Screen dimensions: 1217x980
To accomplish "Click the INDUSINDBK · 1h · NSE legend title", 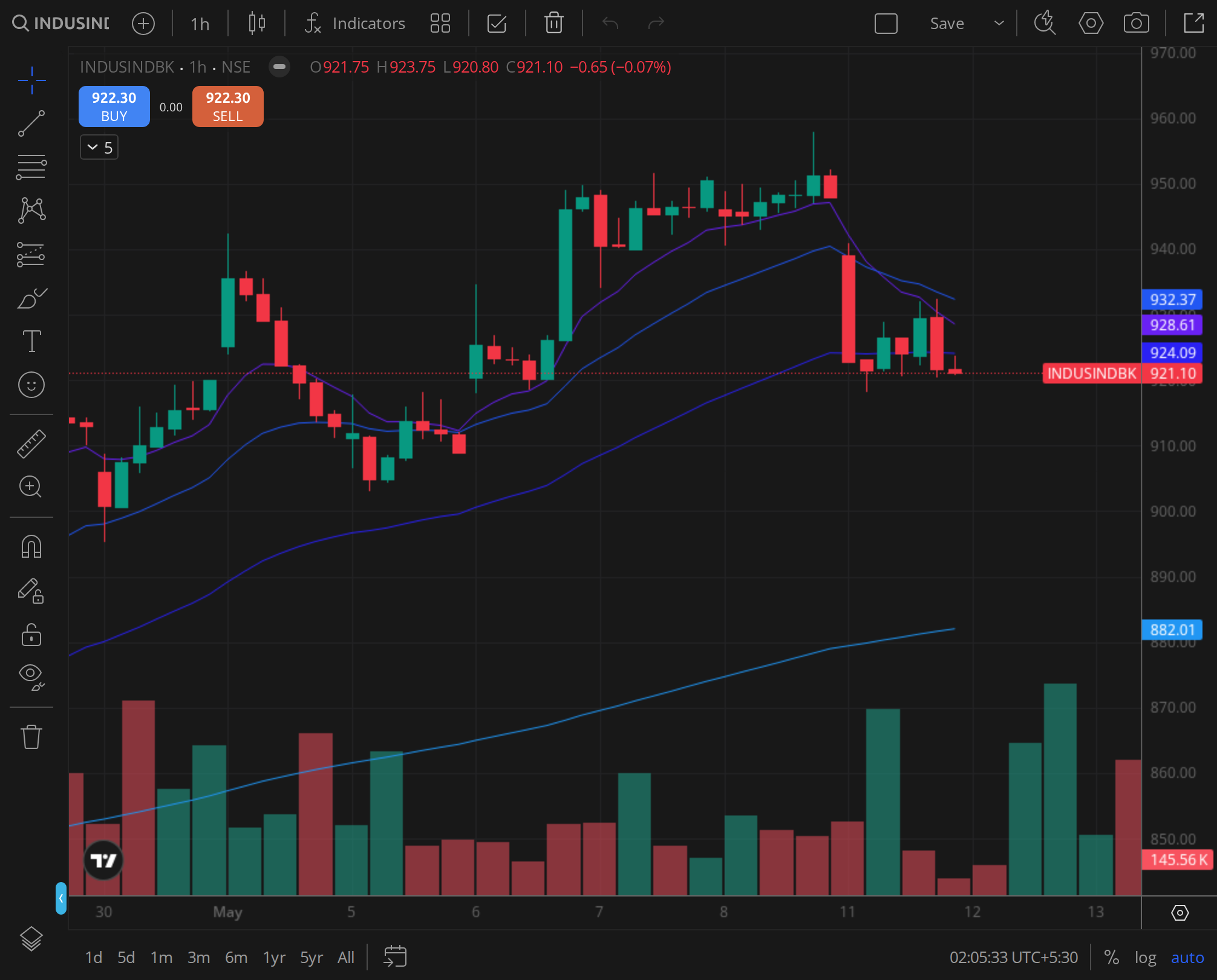I will pyautogui.click(x=165, y=67).
